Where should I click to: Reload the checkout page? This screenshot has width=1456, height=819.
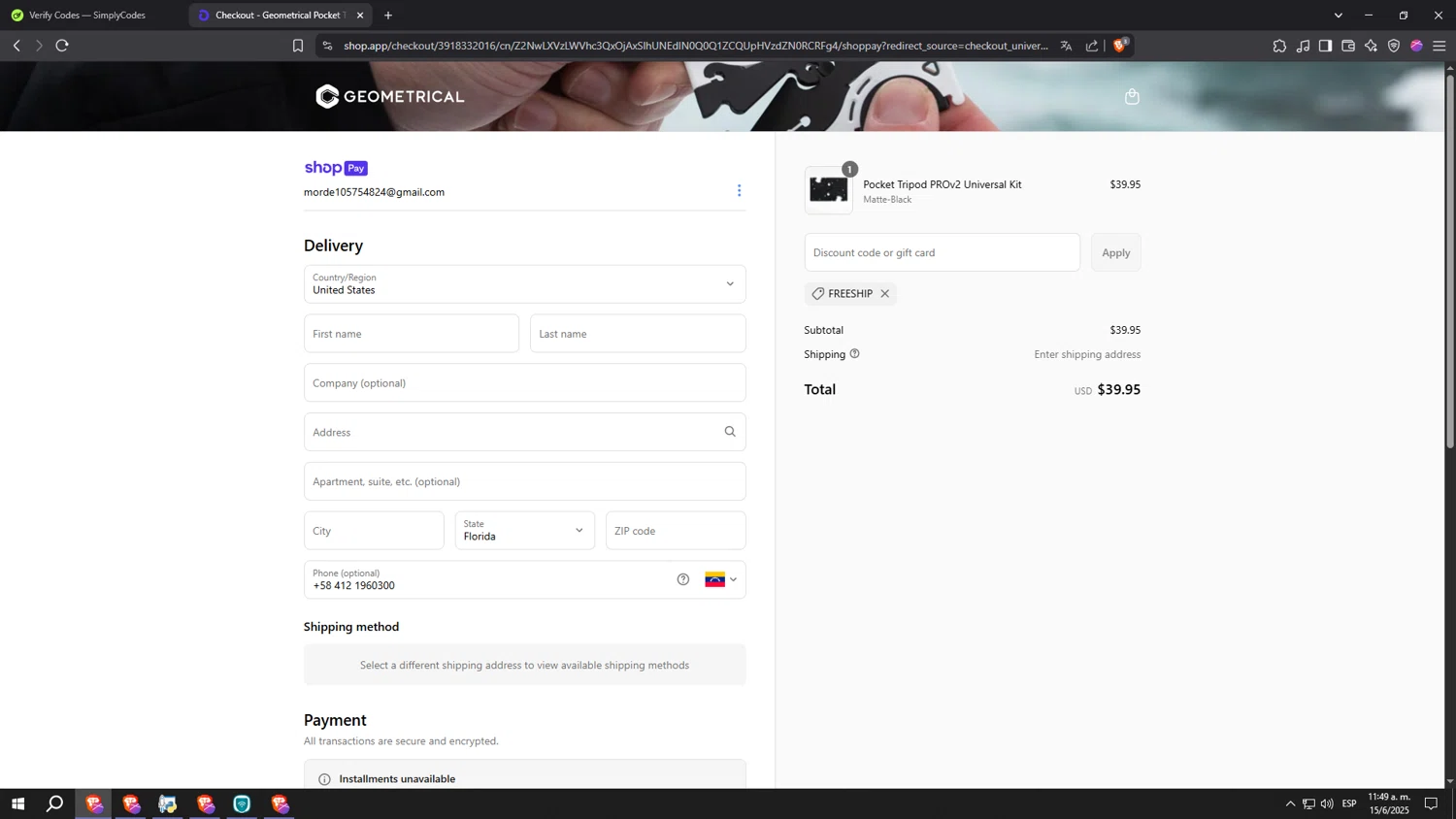pos(62,46)
